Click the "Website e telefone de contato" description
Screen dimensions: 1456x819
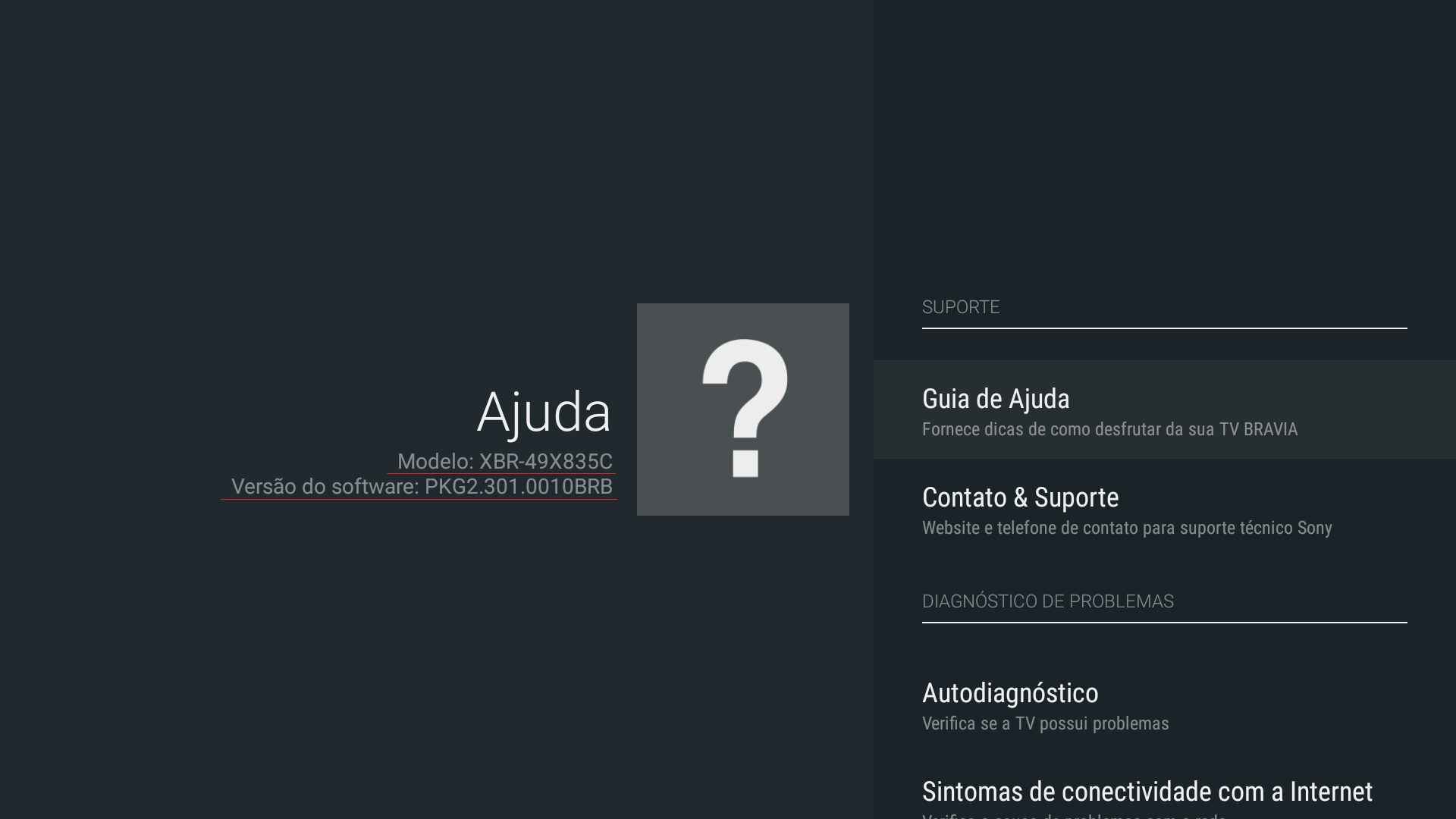[x=1126, y=528]
